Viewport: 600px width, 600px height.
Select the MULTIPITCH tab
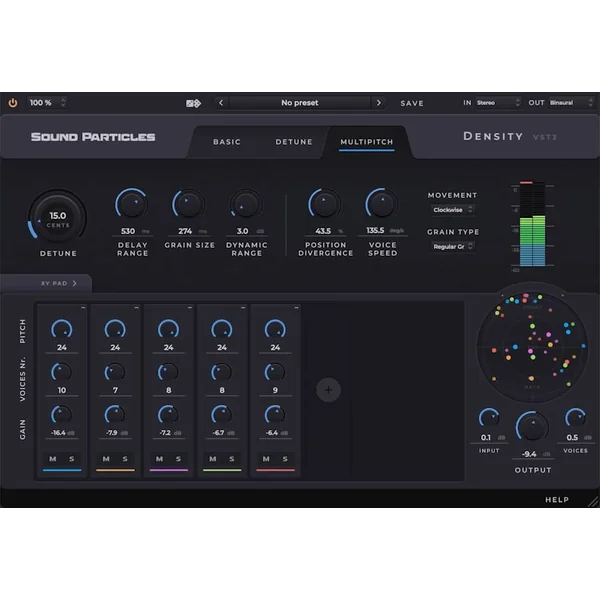[x=367, y=142]
